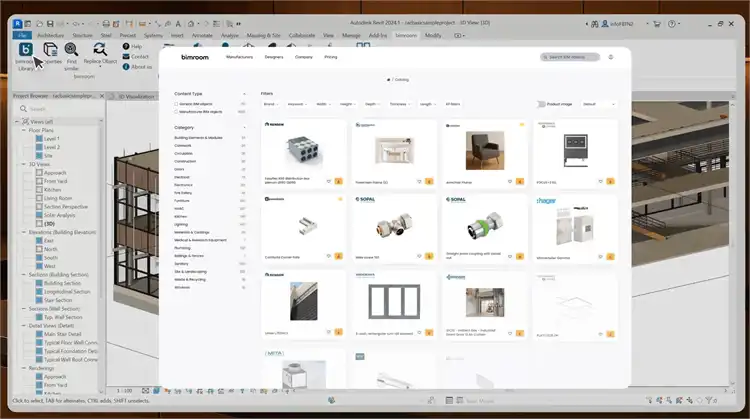Open the Architecture ribbon tab

(x=51, y=35)
